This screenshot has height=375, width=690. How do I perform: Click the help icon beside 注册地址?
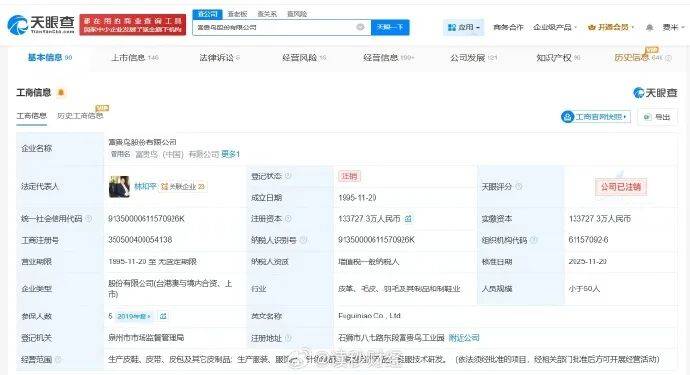tap(288, 338)
